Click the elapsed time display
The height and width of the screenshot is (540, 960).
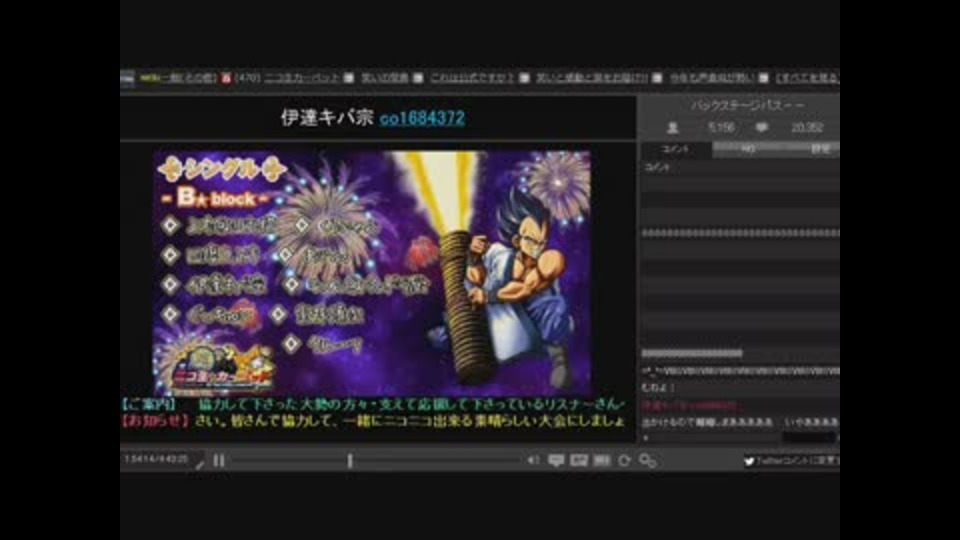[x=156, y=459]
